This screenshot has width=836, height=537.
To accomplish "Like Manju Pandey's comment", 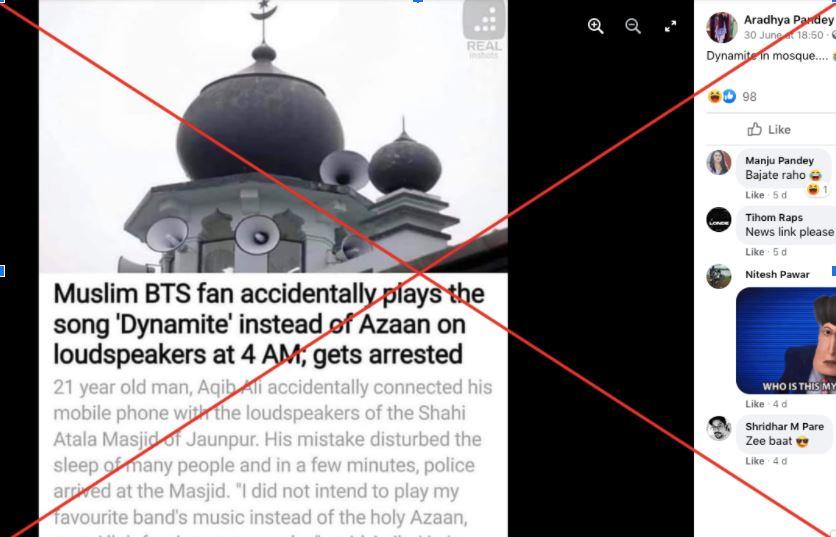I will click(x=754, y=195).
